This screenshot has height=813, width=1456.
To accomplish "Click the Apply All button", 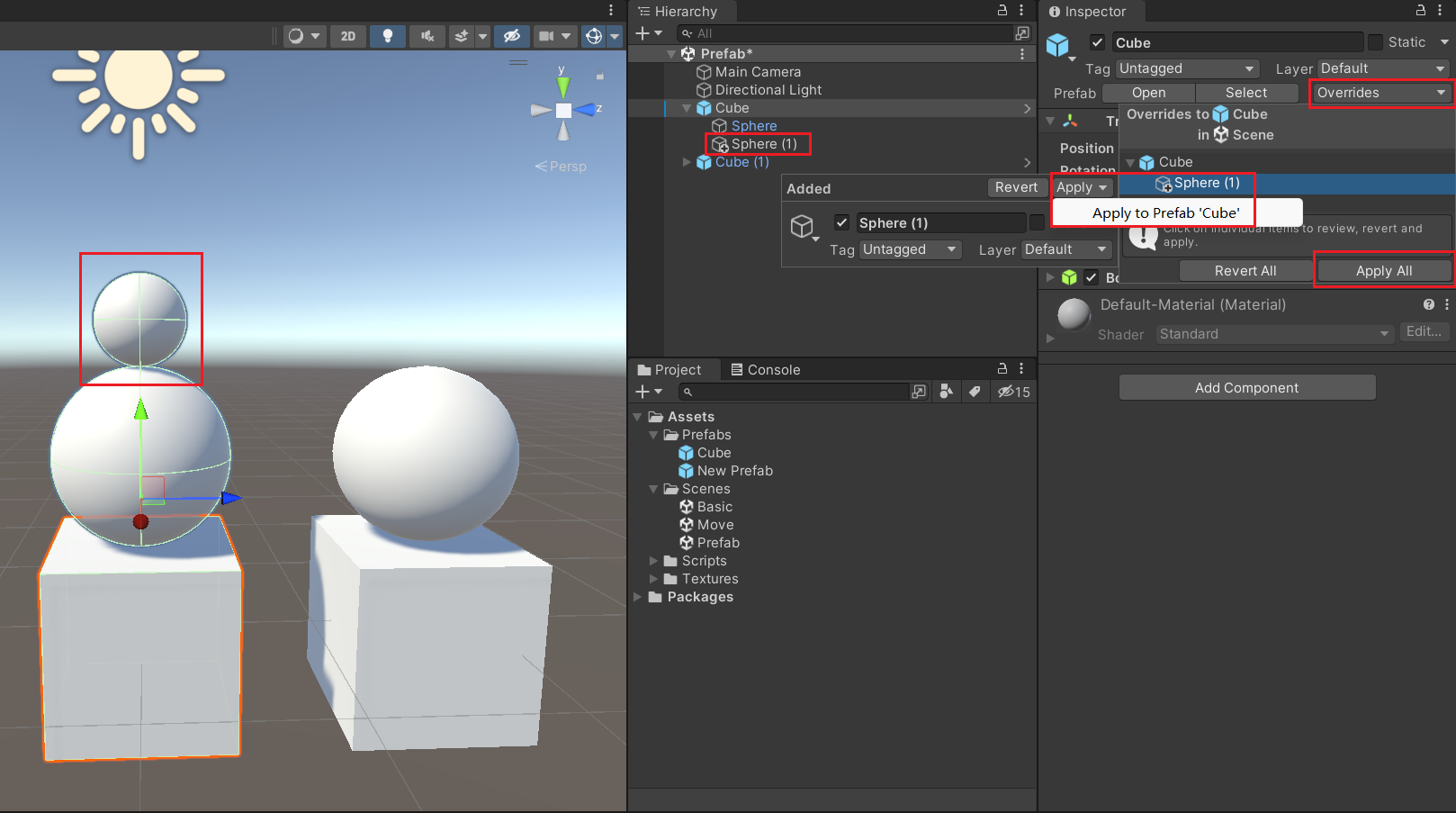I will pos(1383,269).
